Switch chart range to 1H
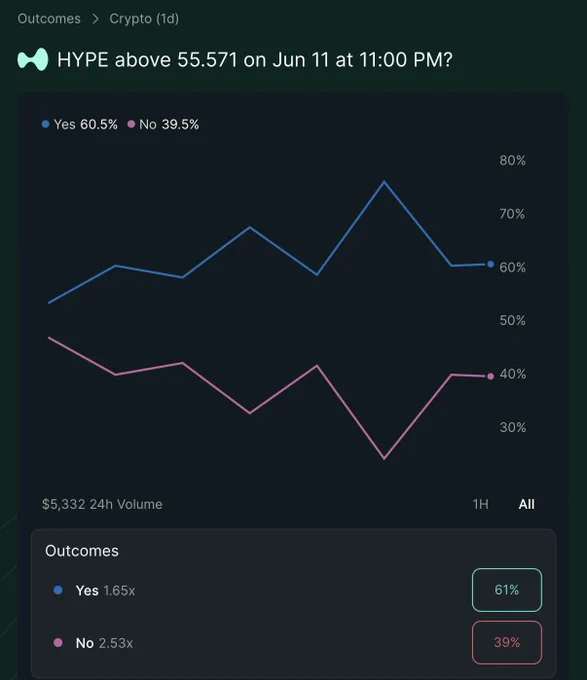Viewport: 587px width, 680px height. click(x=480, y=504)
